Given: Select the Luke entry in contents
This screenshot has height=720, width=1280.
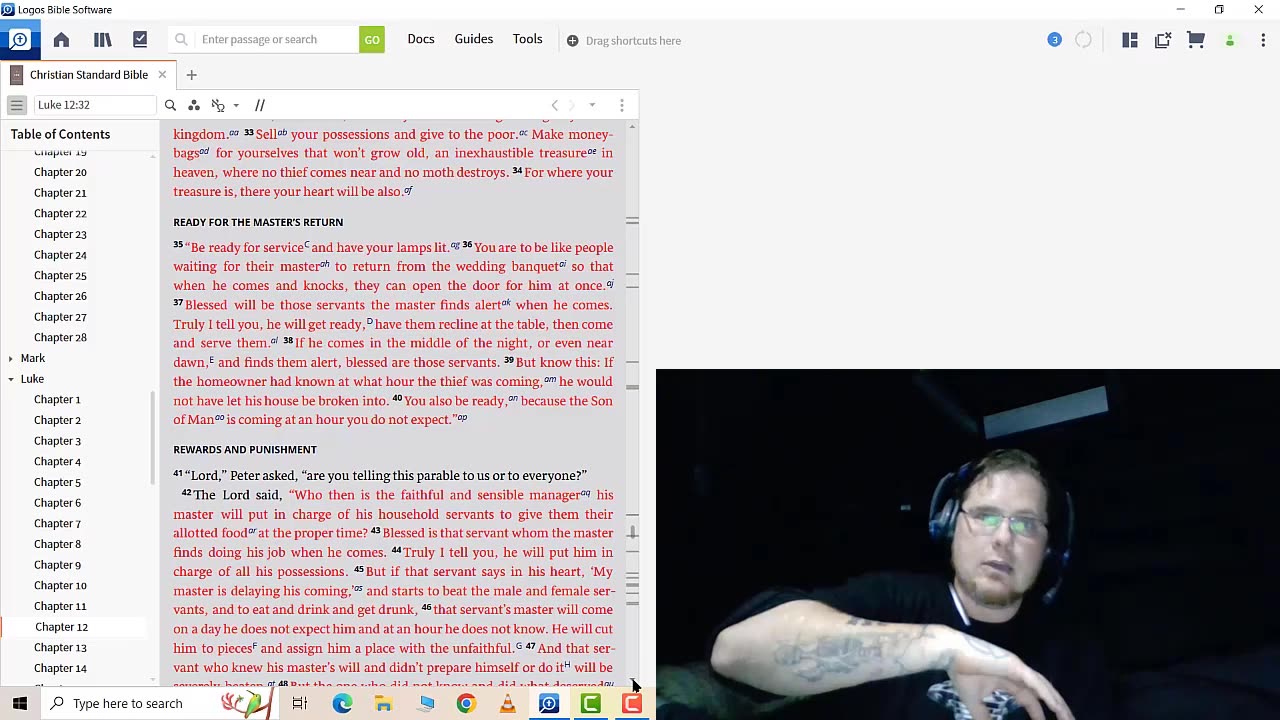Looking at the screenshot, I should pyautogui.click(x=32, y=379).
